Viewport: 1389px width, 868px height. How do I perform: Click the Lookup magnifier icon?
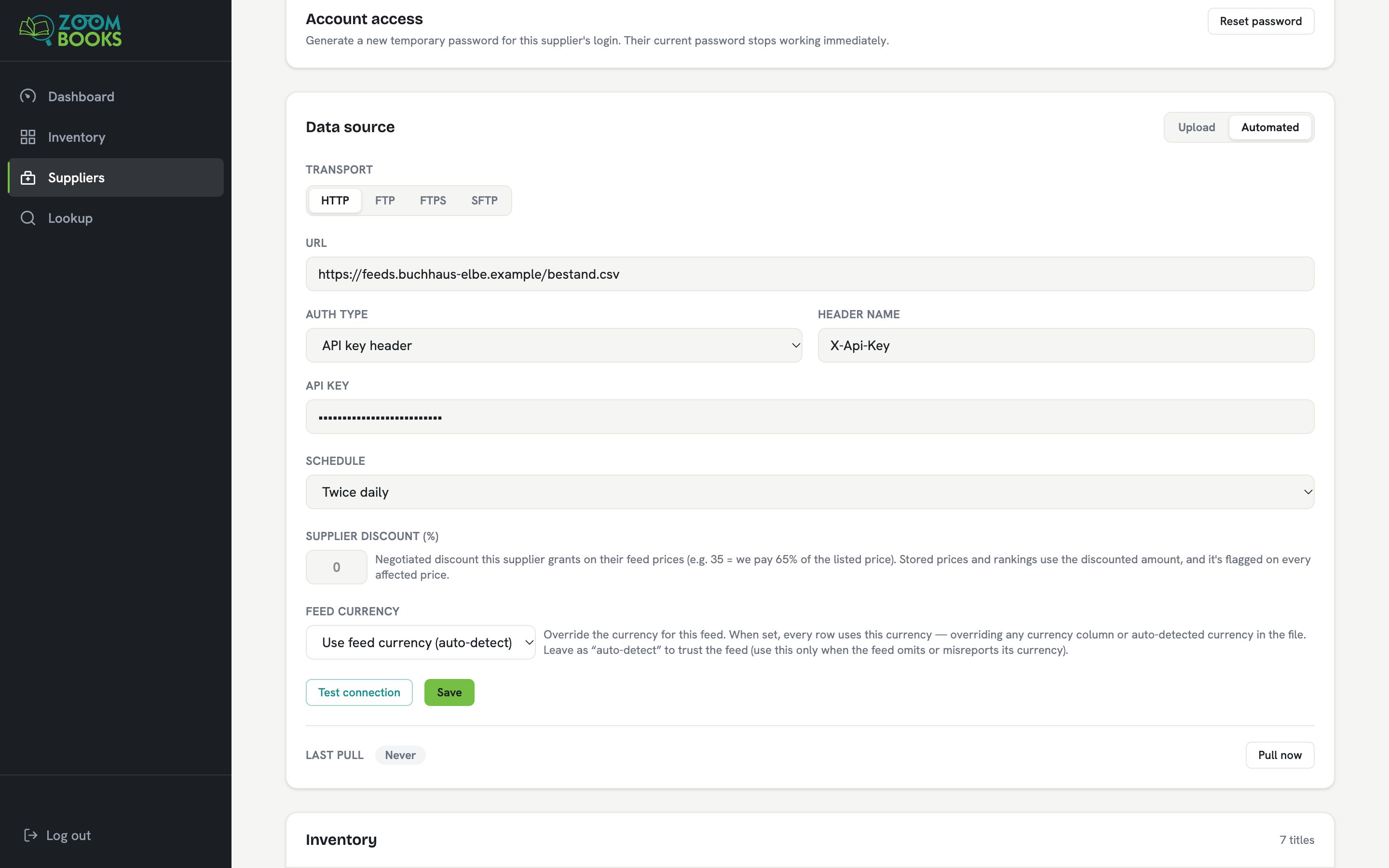28,218
